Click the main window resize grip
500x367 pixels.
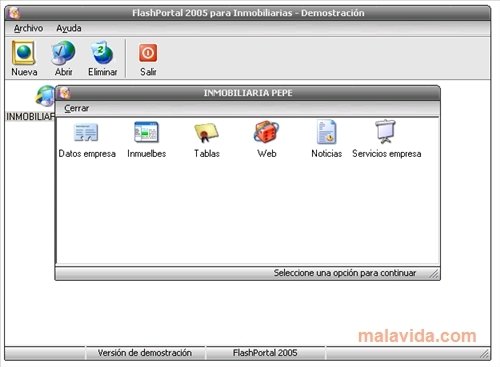[484, 354]
